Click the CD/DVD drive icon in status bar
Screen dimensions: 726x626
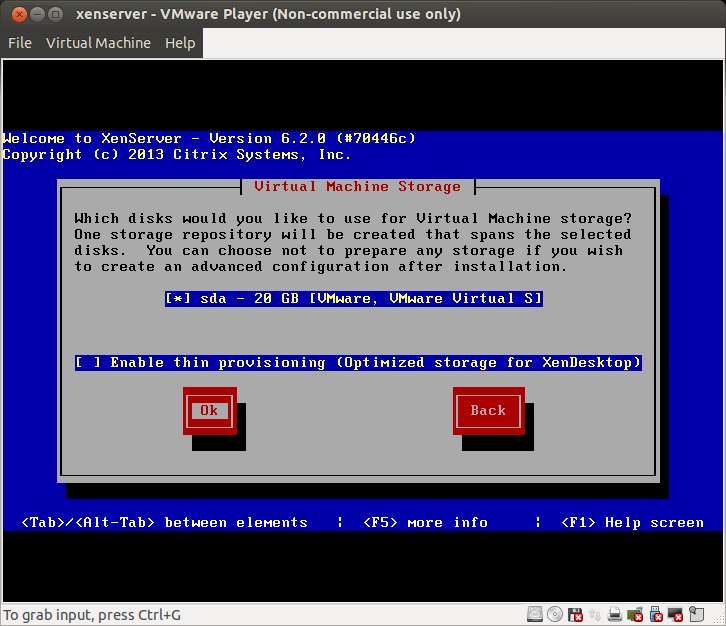(x=555, y=614)
